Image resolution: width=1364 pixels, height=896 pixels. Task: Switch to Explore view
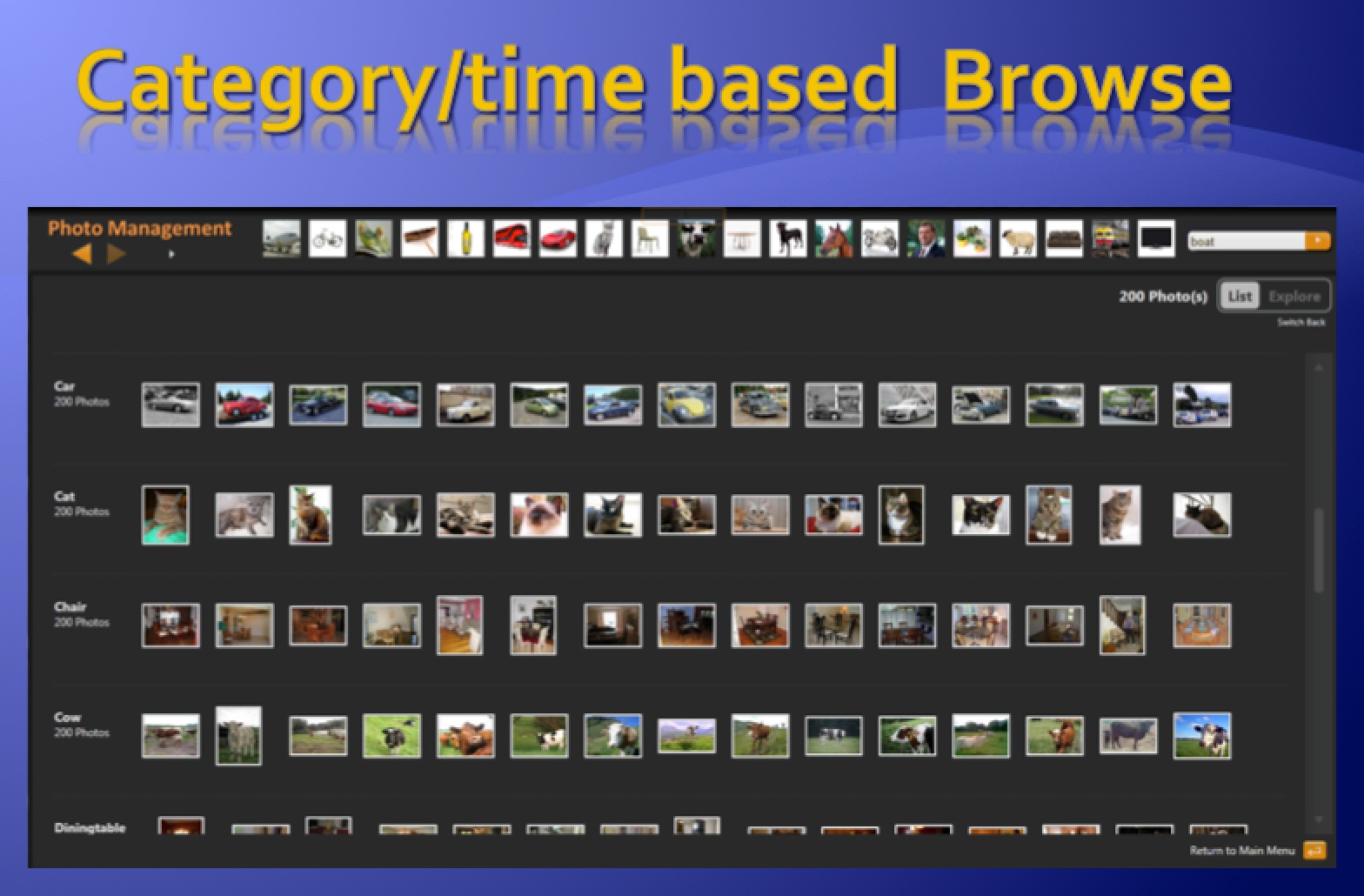pyautogui.click(x=1294, y=297)
